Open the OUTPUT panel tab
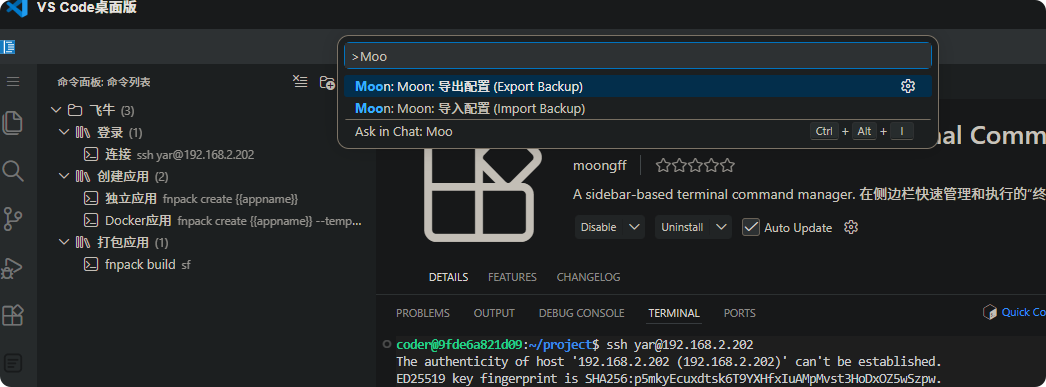1046x387 pixels. point(494,313)
